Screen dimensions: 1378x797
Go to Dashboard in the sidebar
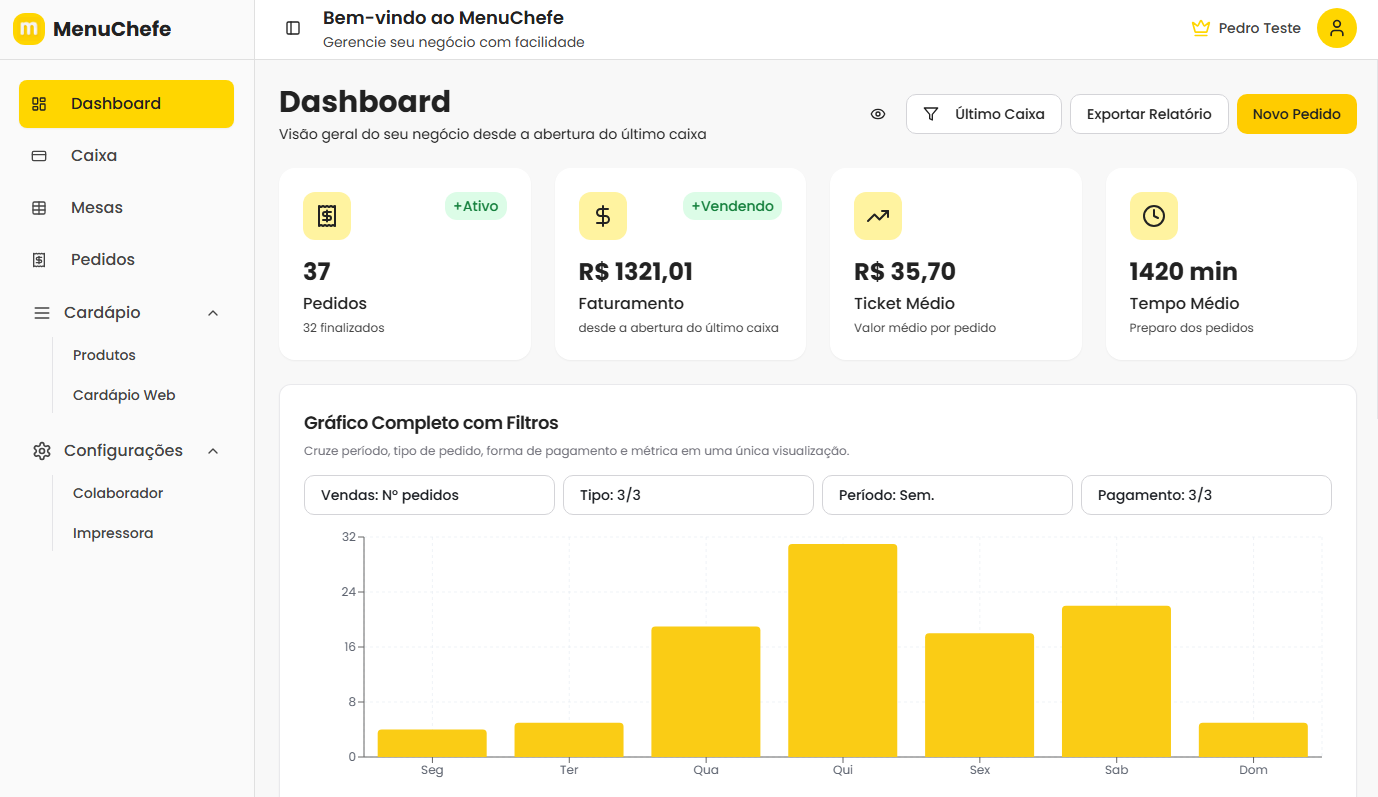pyautogui.click(x=126, y=104)
